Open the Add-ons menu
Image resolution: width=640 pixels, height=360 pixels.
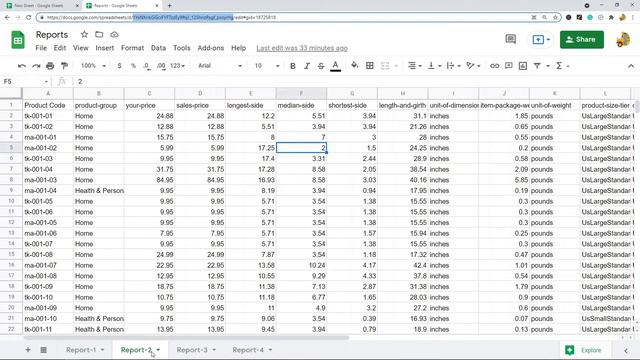211,48
